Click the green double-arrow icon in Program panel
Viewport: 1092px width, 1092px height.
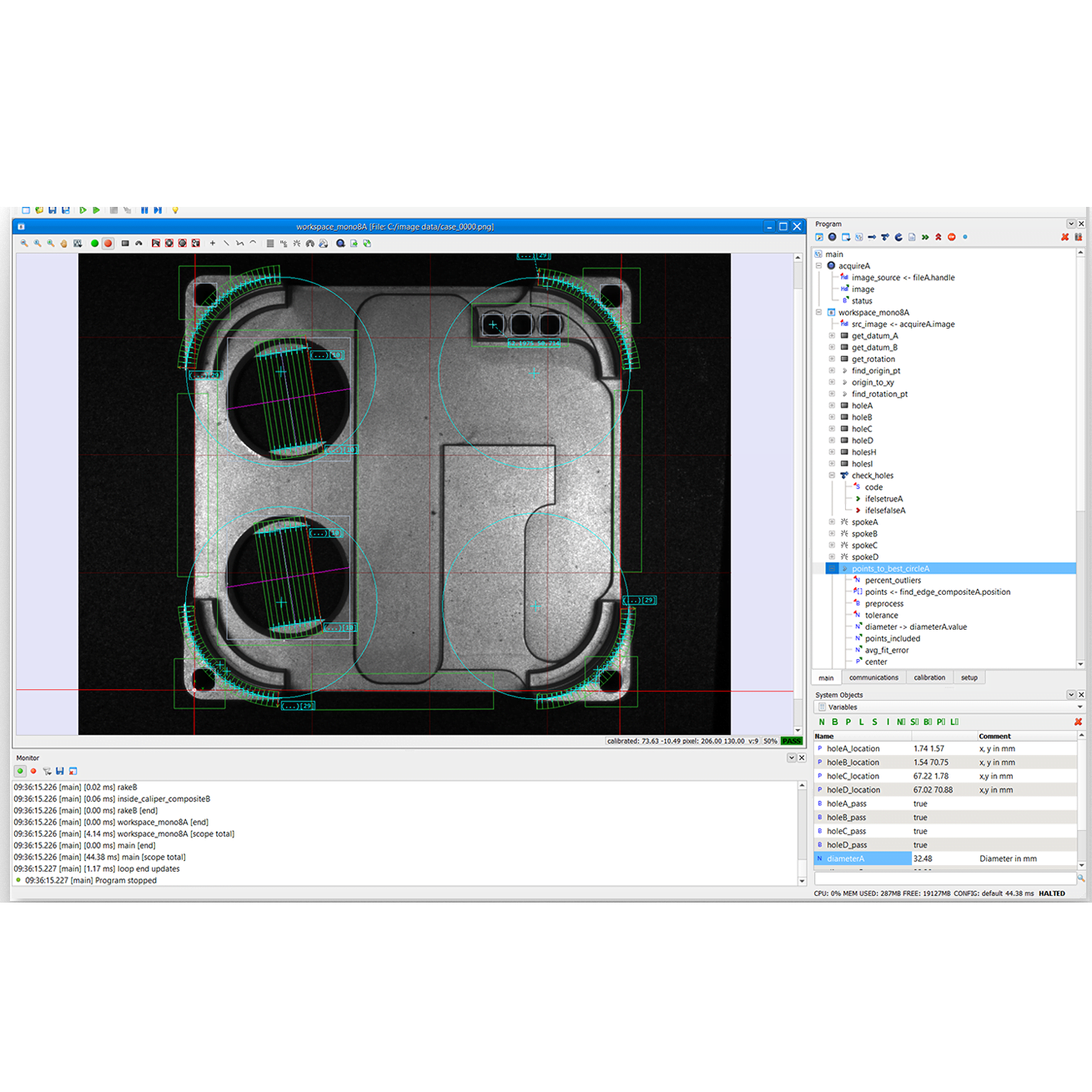pyautogui.click(x=925, y=238)
